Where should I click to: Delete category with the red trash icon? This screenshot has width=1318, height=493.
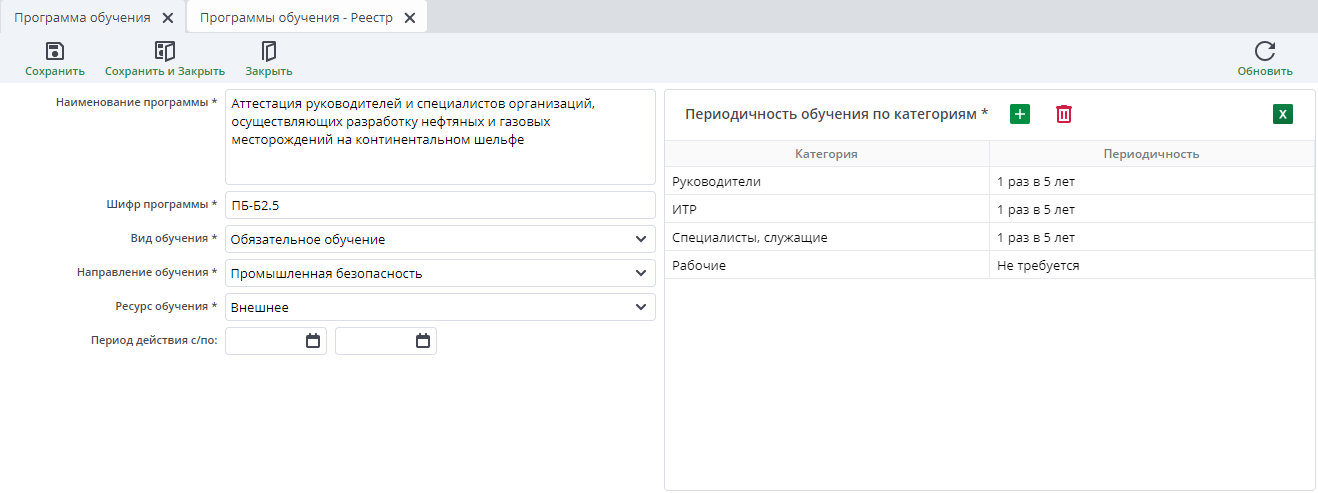[x=1064, y=114]
